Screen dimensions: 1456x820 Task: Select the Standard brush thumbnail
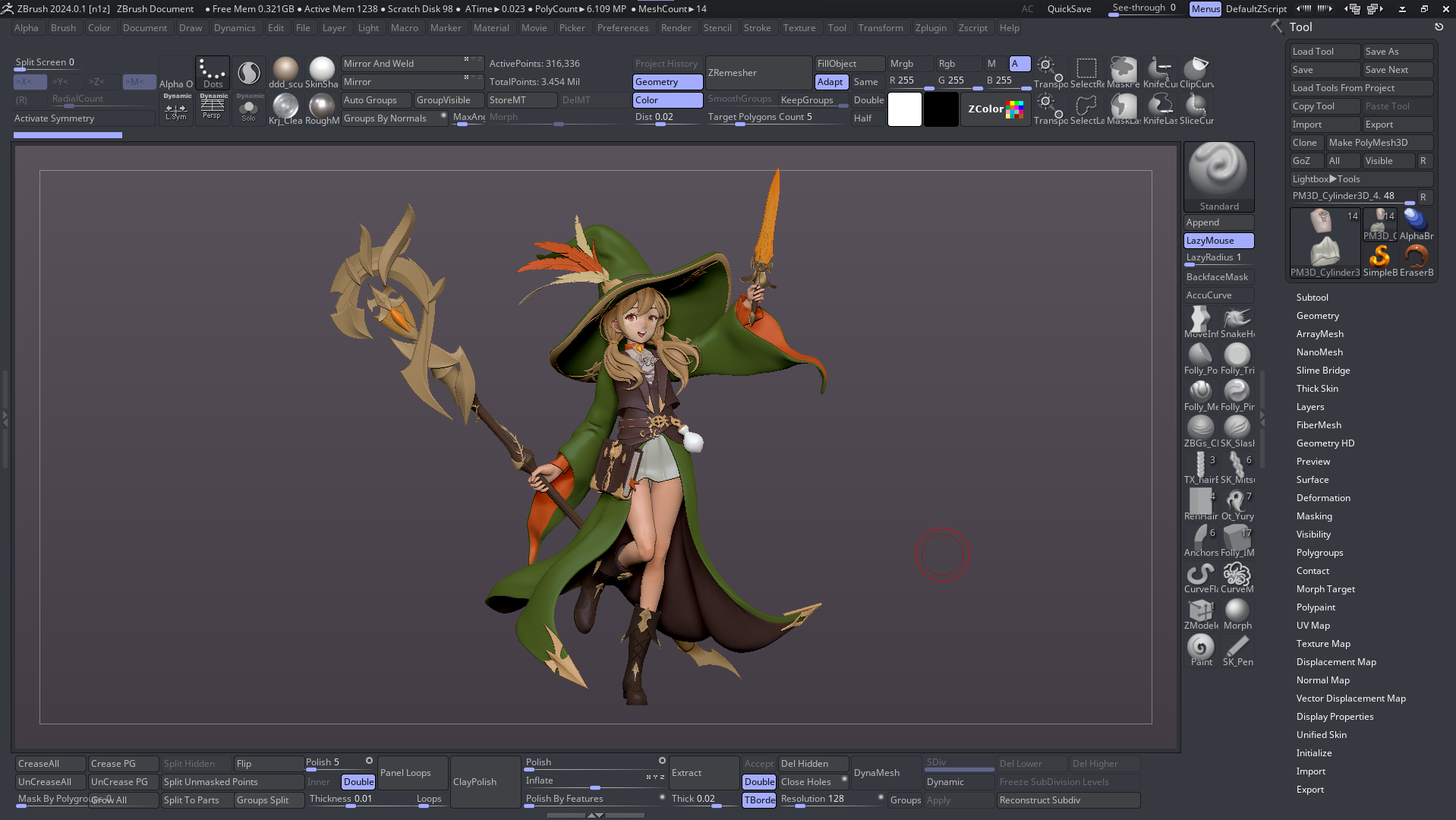(1218, 171)
